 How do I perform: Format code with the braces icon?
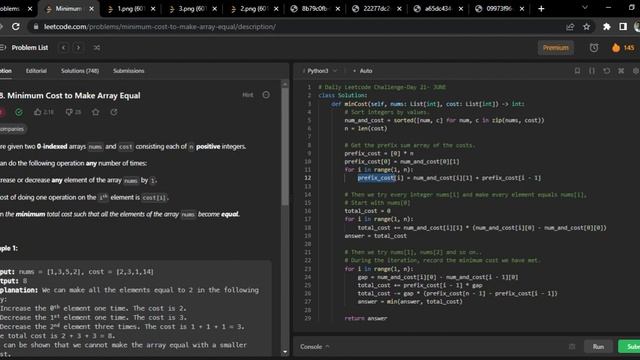[x=592, y=71]
